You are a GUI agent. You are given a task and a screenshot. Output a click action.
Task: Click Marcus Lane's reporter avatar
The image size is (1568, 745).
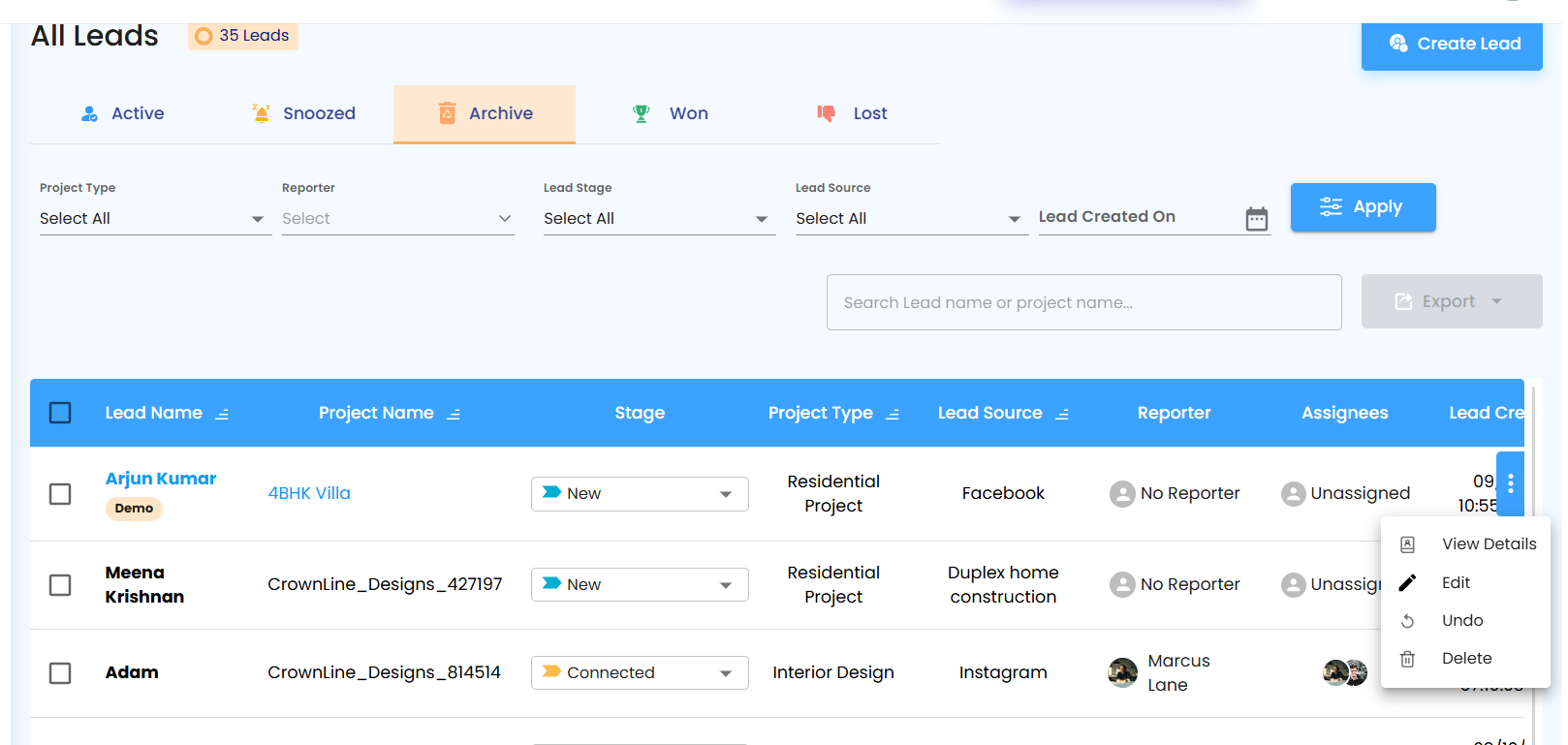tap(1122, 672)
